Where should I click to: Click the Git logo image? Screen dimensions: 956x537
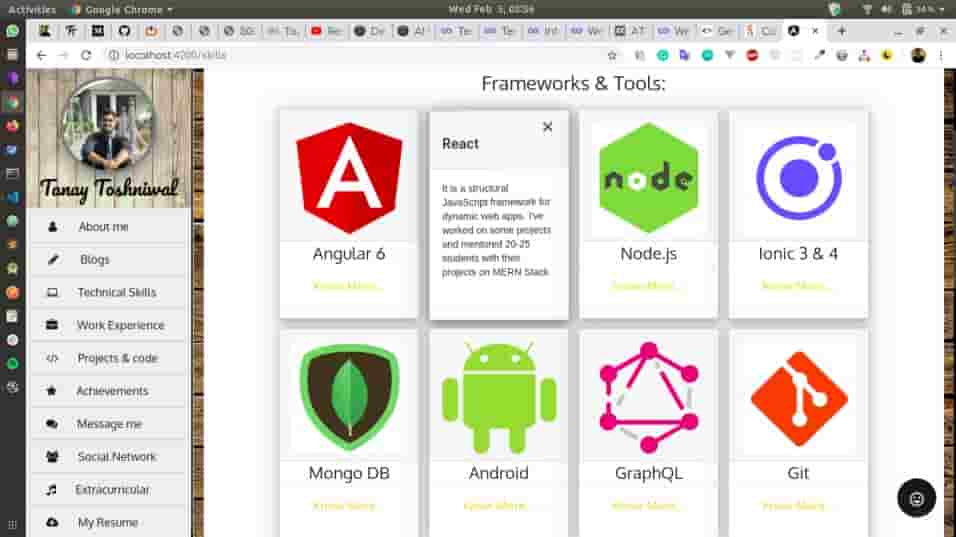[799, 398]
